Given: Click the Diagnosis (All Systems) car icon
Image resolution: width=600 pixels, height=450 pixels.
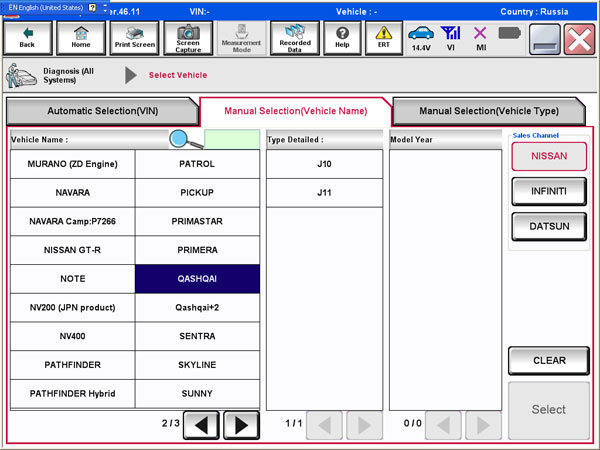Looking at the screenshot, I should 21,75.
